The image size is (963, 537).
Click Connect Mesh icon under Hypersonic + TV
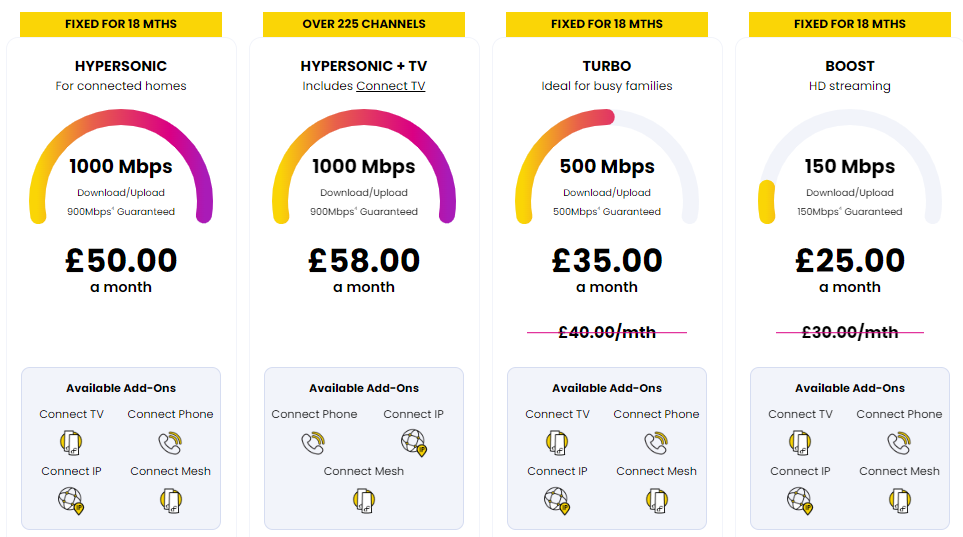pyautogui.click(x=364, y=500)
